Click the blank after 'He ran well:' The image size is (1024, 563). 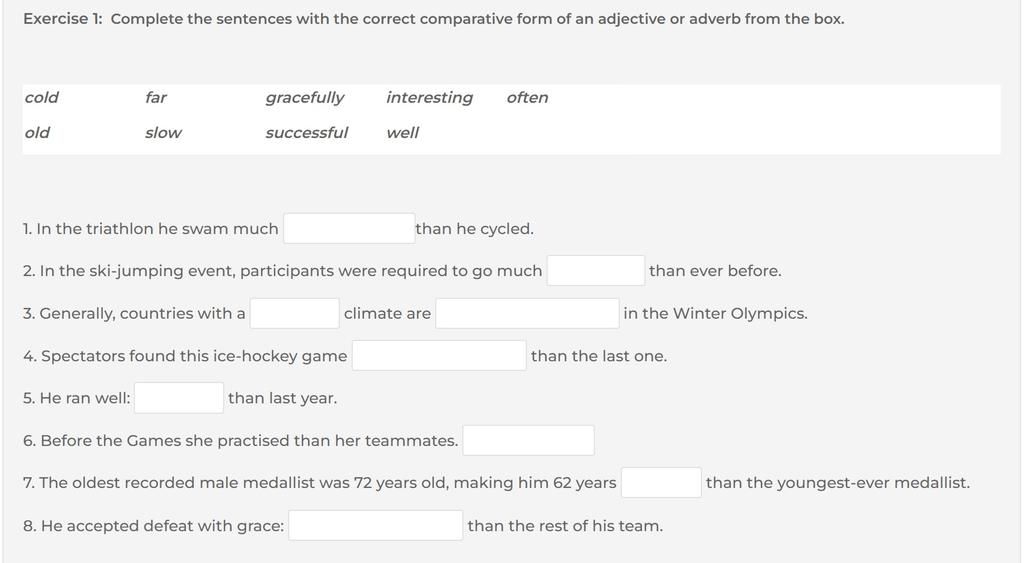click(179, 398)
